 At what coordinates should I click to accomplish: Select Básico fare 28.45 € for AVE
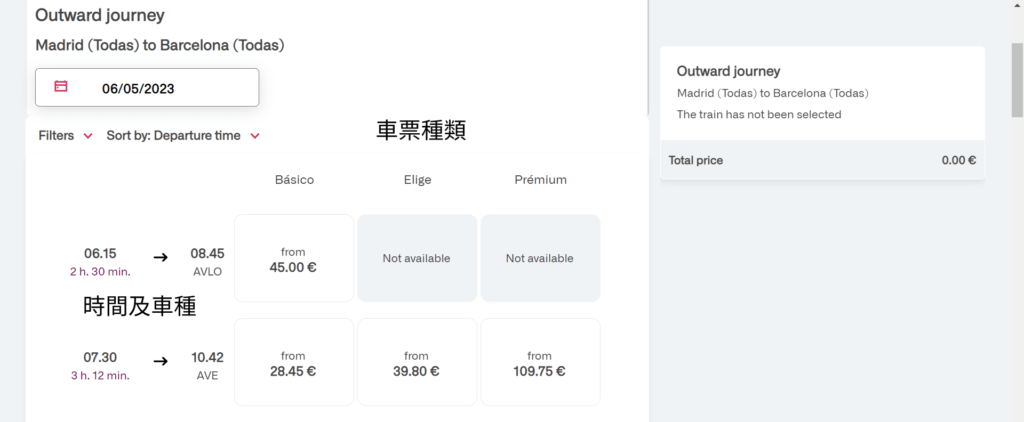click(294, 362)
